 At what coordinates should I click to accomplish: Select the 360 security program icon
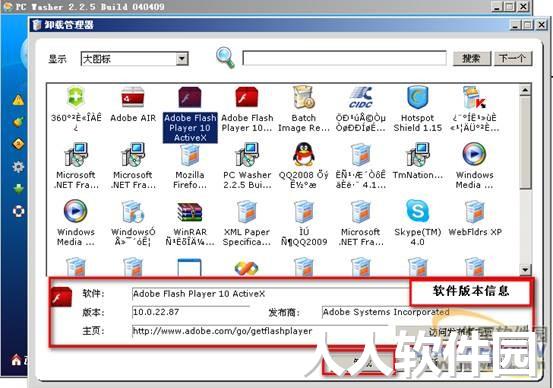(75, 97)
